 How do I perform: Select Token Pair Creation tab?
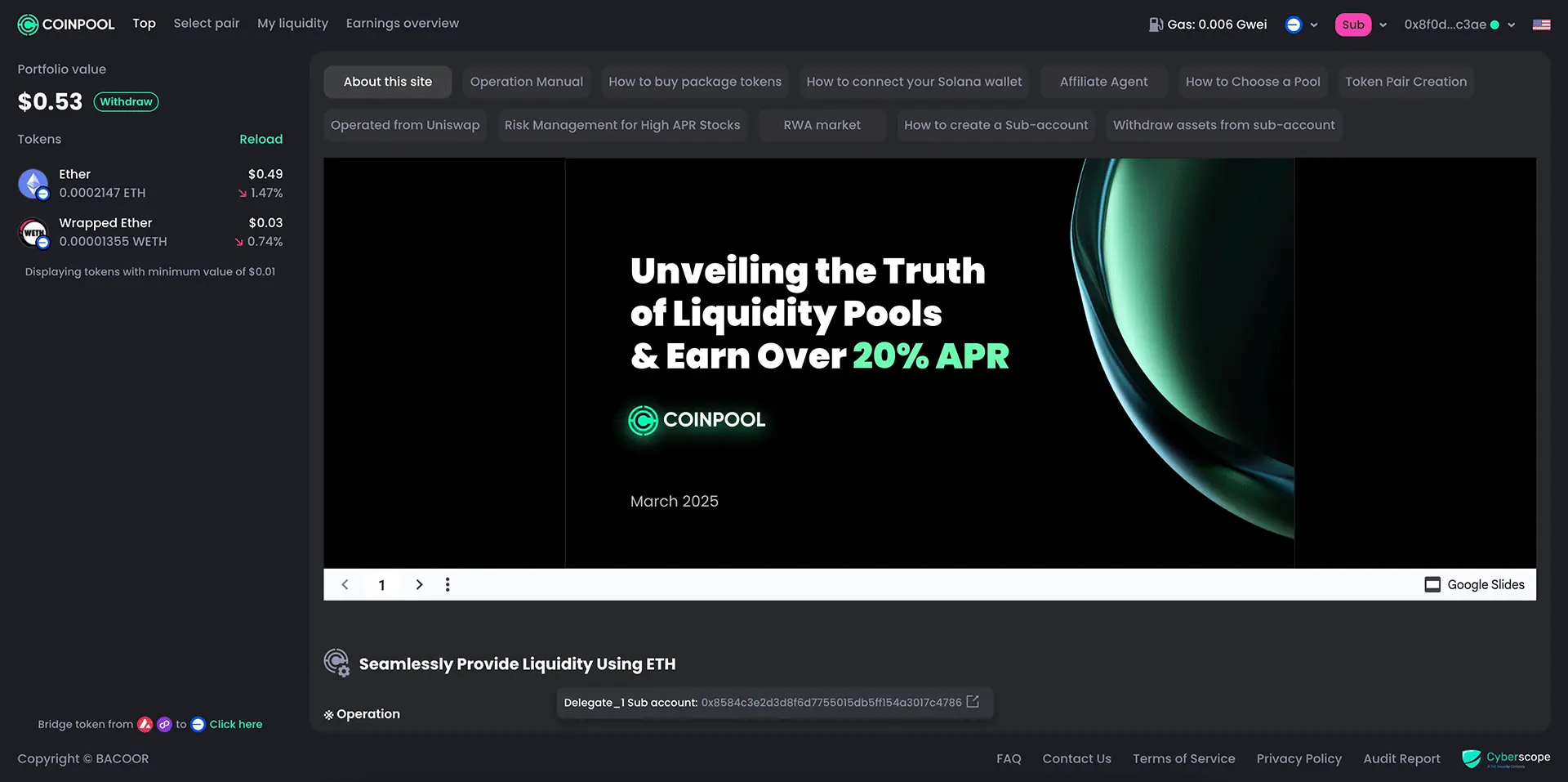click(x=1406, y=82)
